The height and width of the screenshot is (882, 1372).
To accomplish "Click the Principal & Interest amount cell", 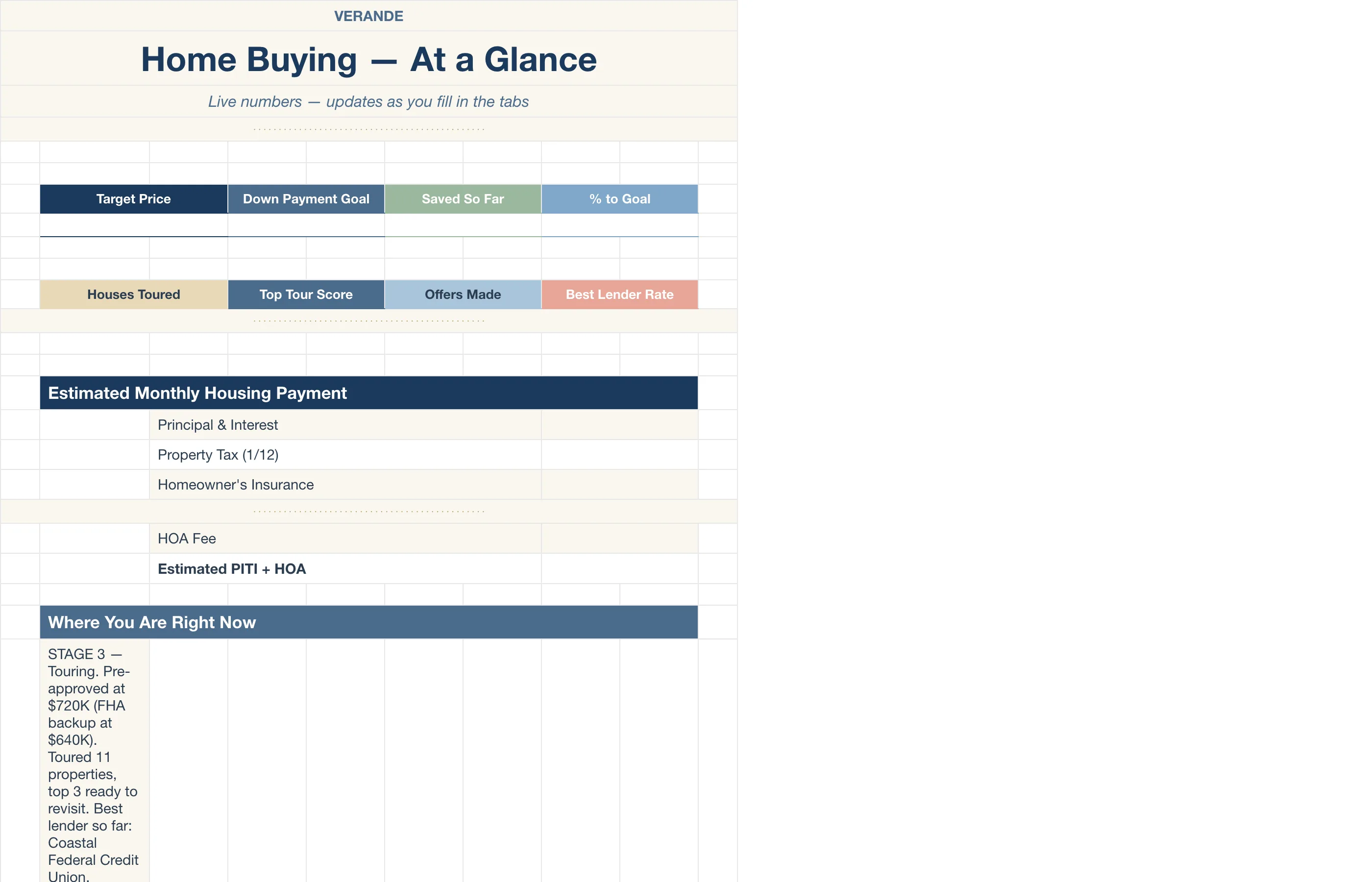I will [619, 424].
